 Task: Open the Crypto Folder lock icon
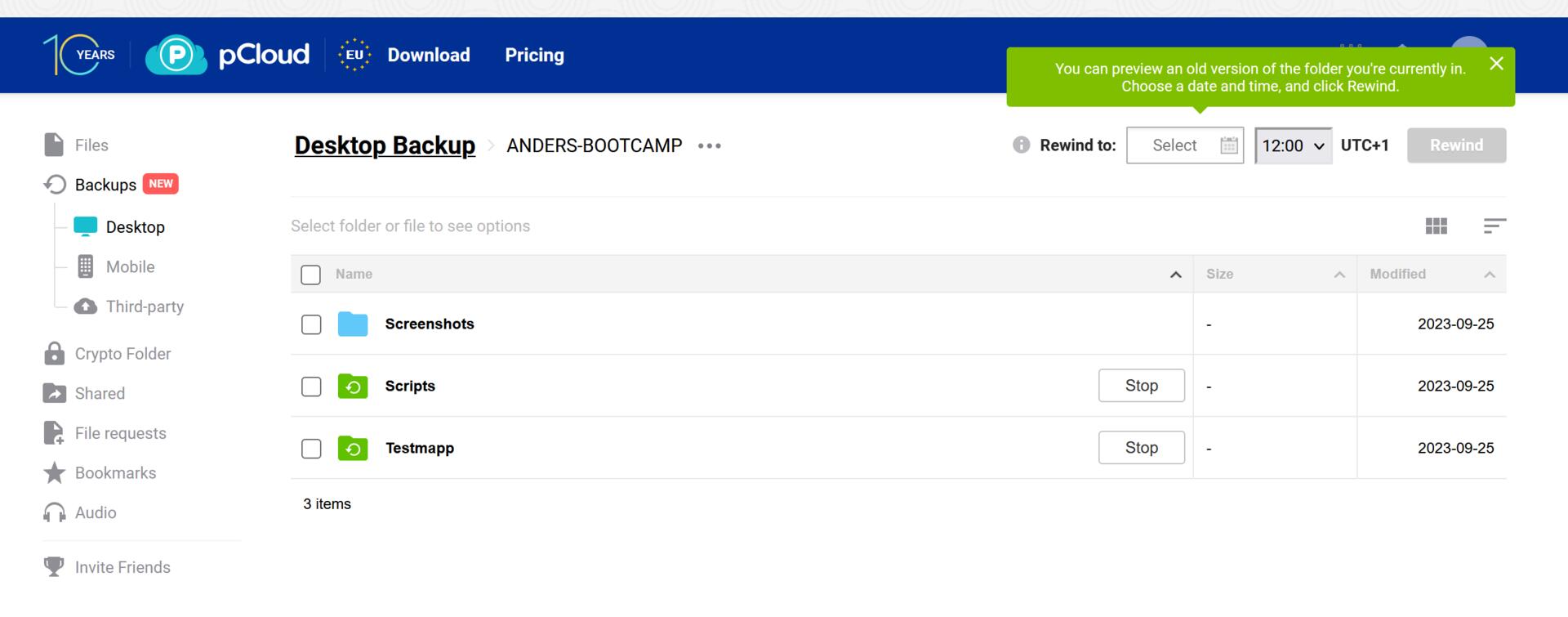coord(54,354)
